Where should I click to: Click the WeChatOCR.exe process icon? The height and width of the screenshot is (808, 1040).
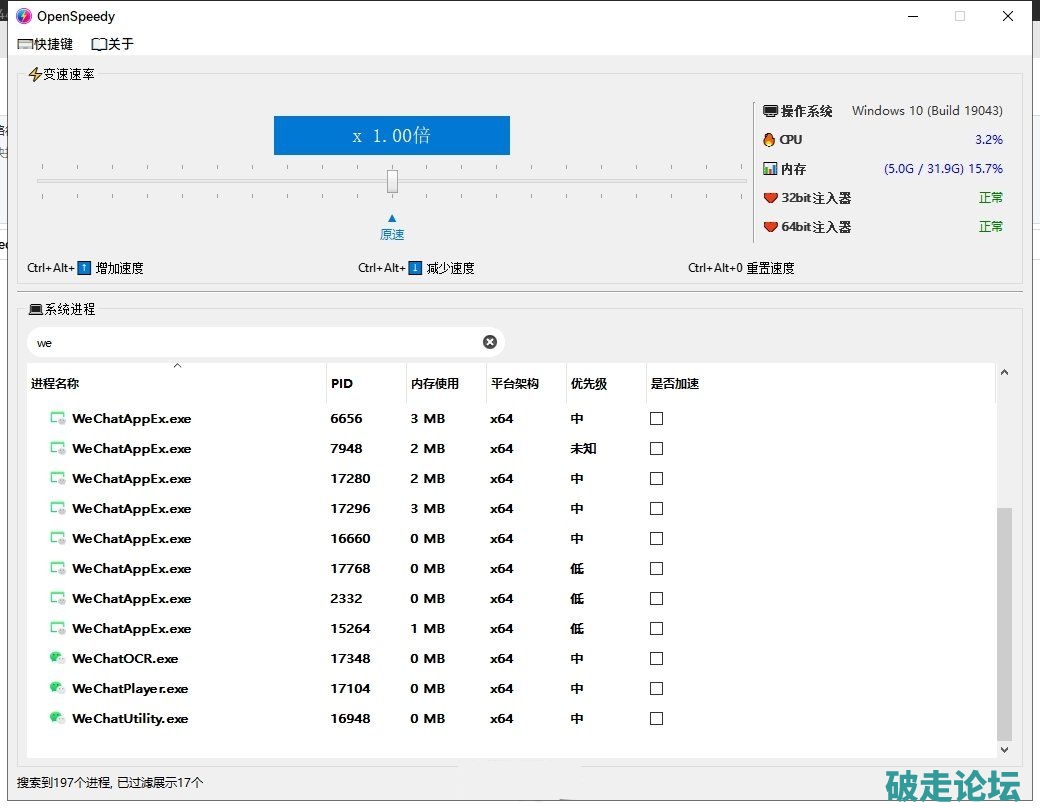coord(57,658)
